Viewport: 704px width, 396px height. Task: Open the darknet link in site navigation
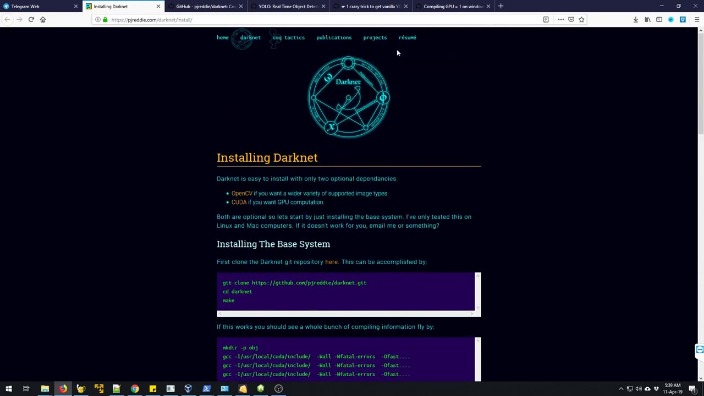pos(250,38)
